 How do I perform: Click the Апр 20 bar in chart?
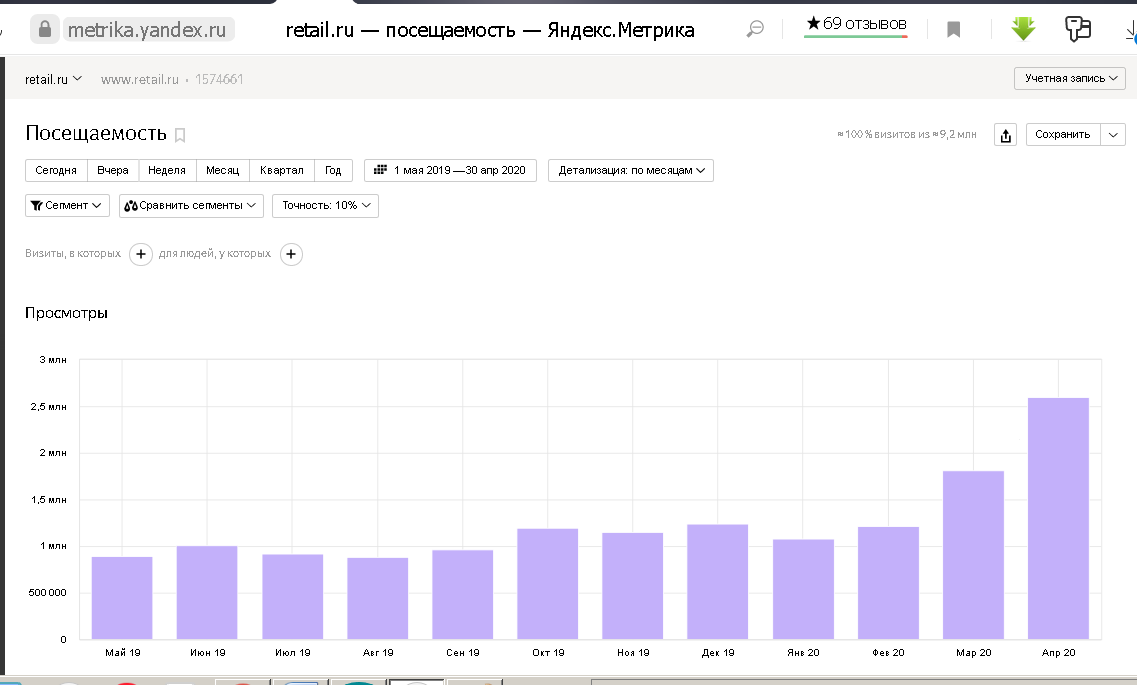(1058, 519)
